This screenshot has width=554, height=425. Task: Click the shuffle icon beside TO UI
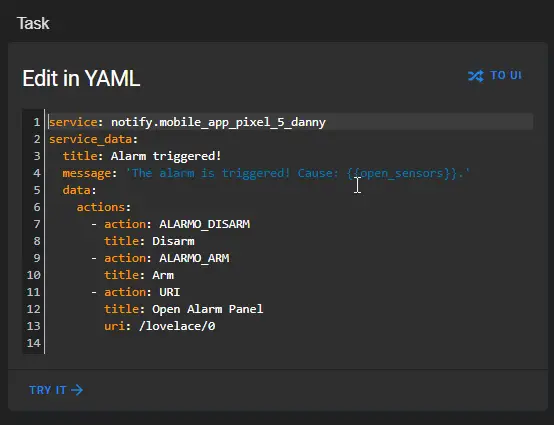[x=476, y=76]
